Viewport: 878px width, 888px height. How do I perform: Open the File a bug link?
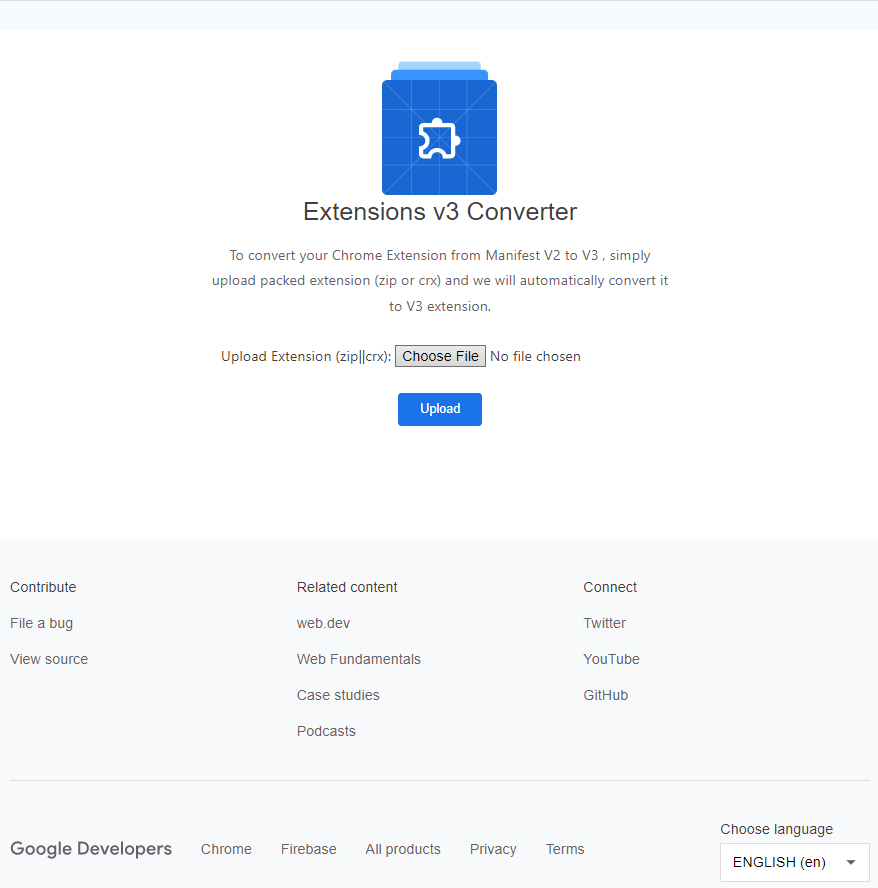[x=41, y=623]
